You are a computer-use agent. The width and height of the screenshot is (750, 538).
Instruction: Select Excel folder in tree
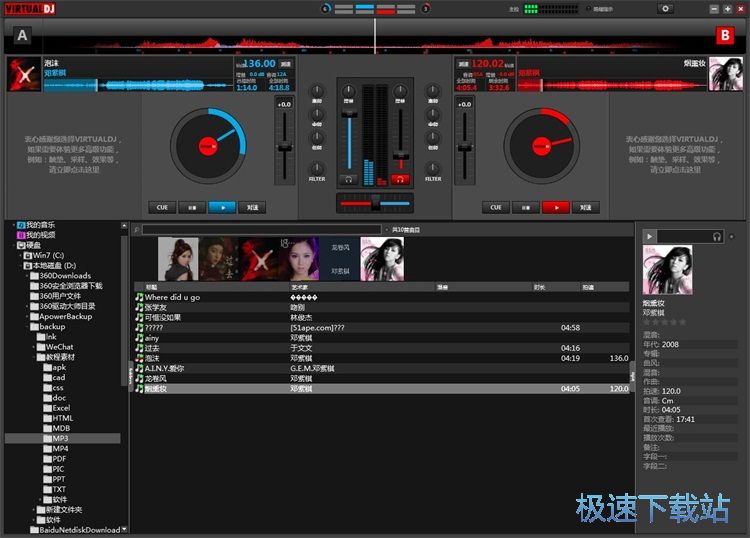[57, 408]
